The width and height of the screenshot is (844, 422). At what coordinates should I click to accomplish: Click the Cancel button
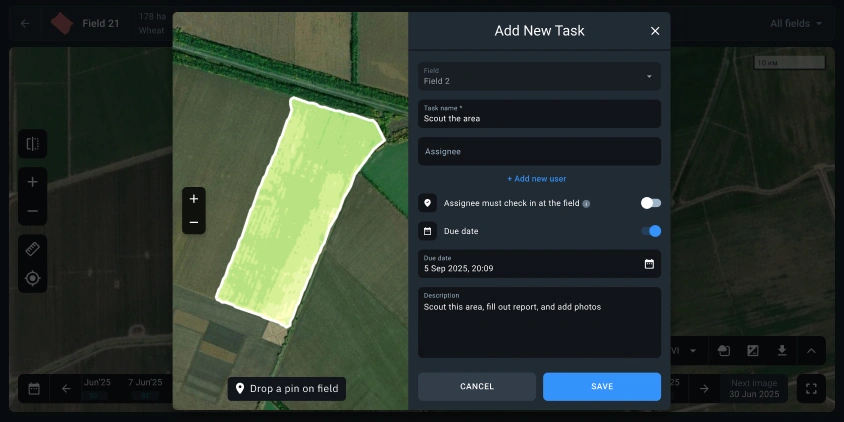pos(477,387)
